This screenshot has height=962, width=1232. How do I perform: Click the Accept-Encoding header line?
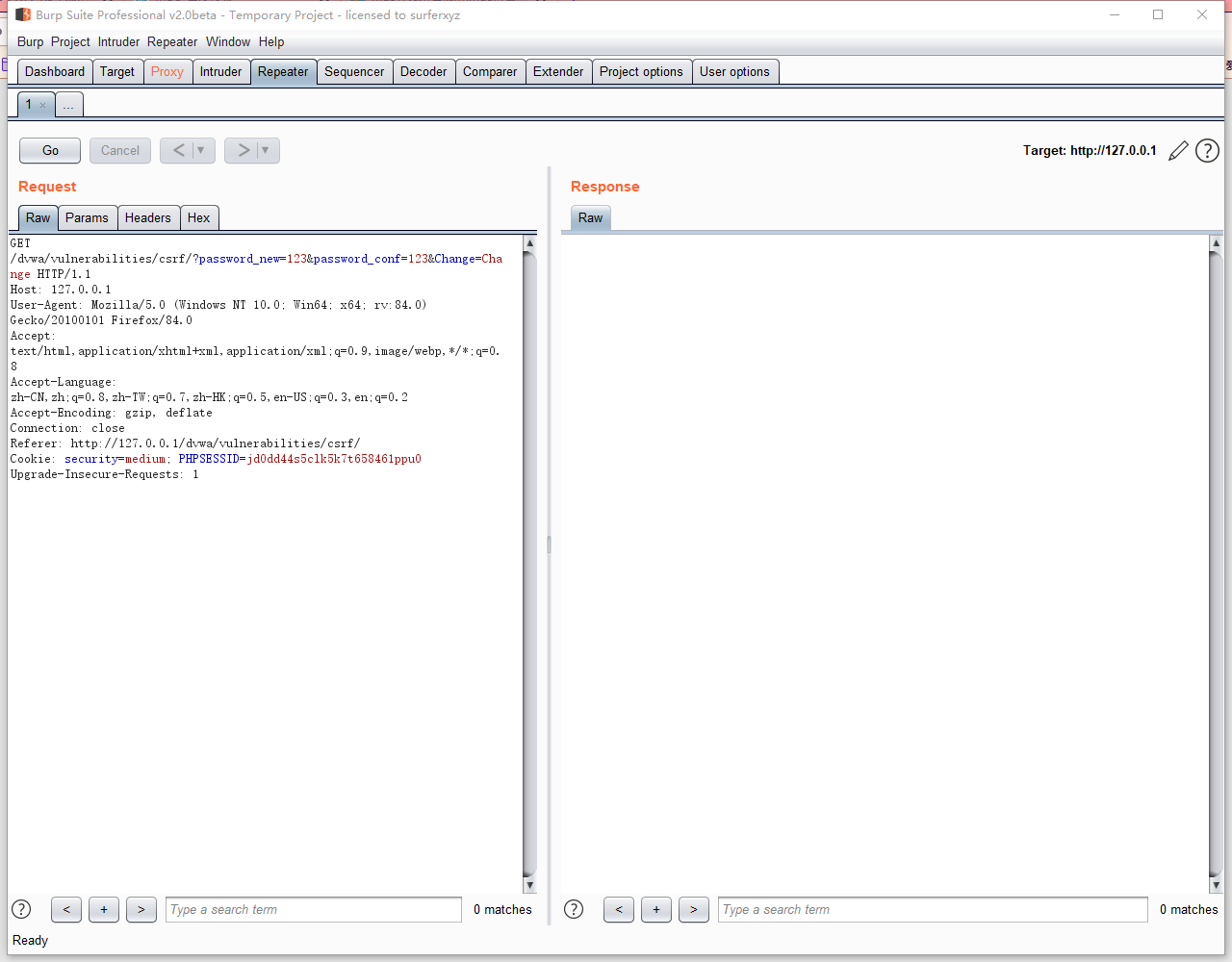coord(111,413)
